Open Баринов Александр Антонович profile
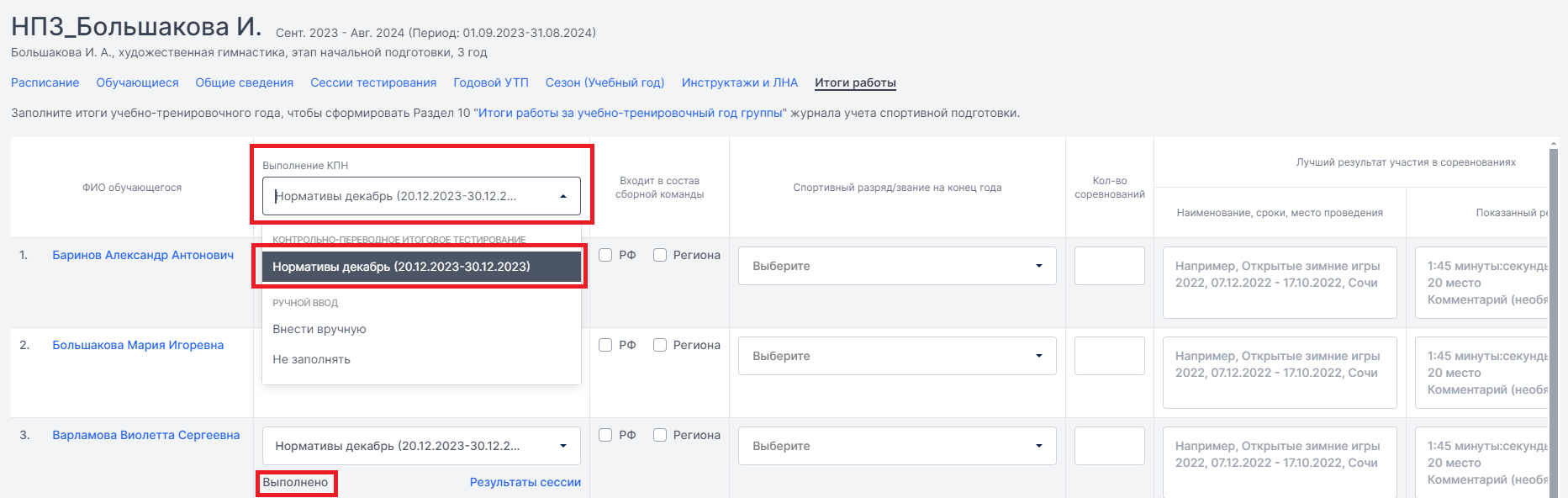Image resolution: width=1568 pixels, height=498 pixels. (143, 255)
